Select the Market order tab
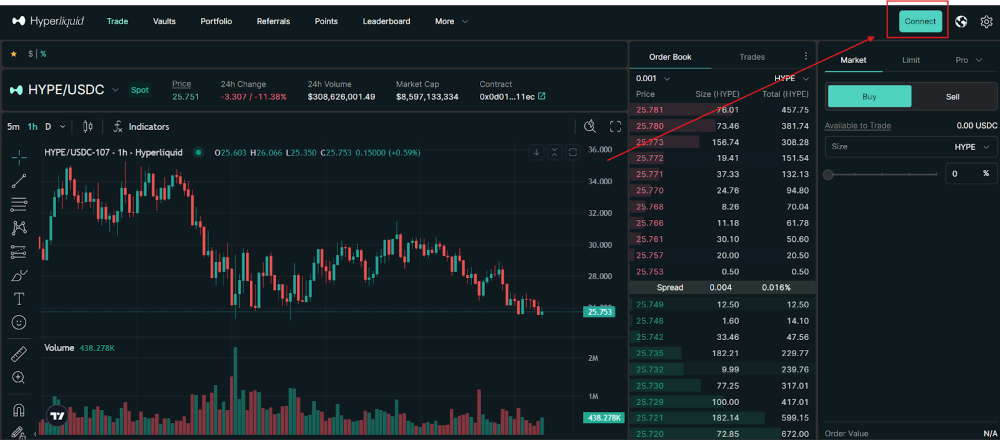This screenshot has width=1000, height=440. (x=853, y=60)
